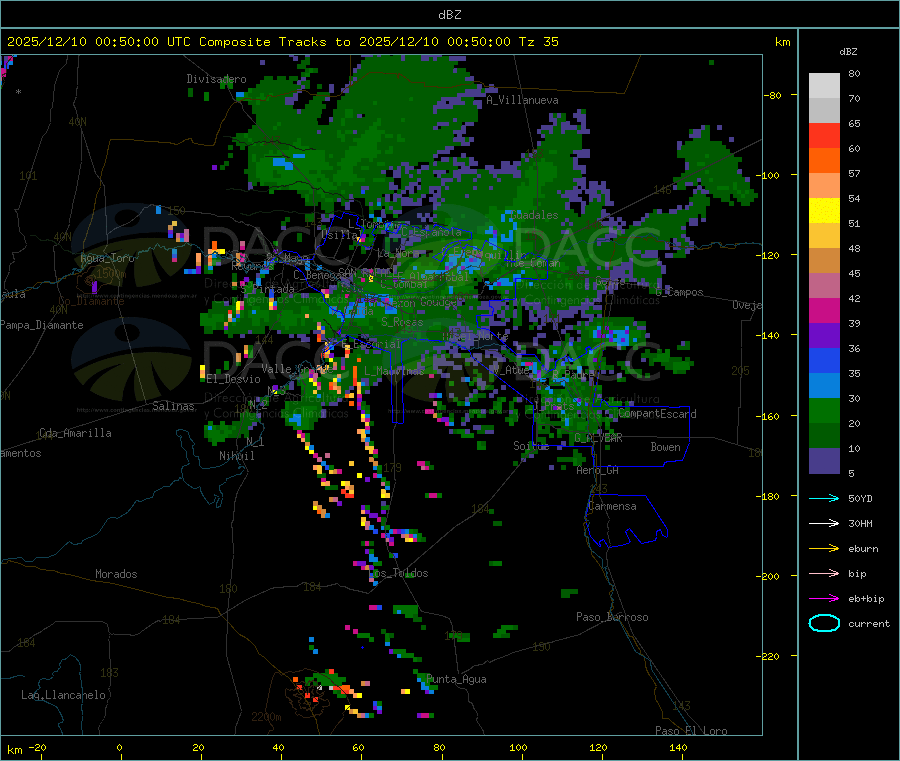Click the Paso_El_Loro label
This screenshot has height=761, width=900.
[692, 731]
